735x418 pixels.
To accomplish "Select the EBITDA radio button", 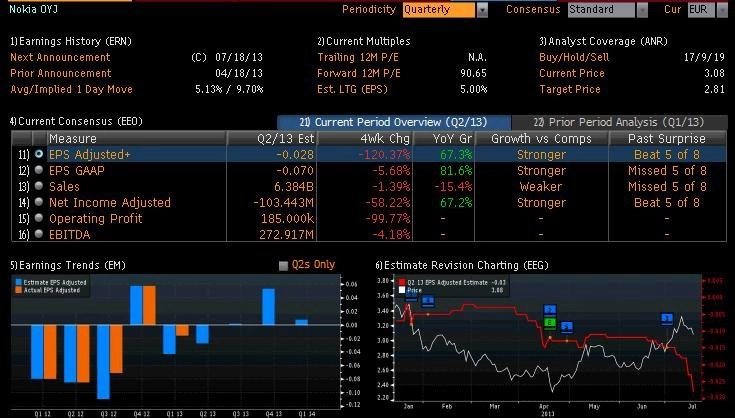I will pyautogui.click(x=39, y=234).
